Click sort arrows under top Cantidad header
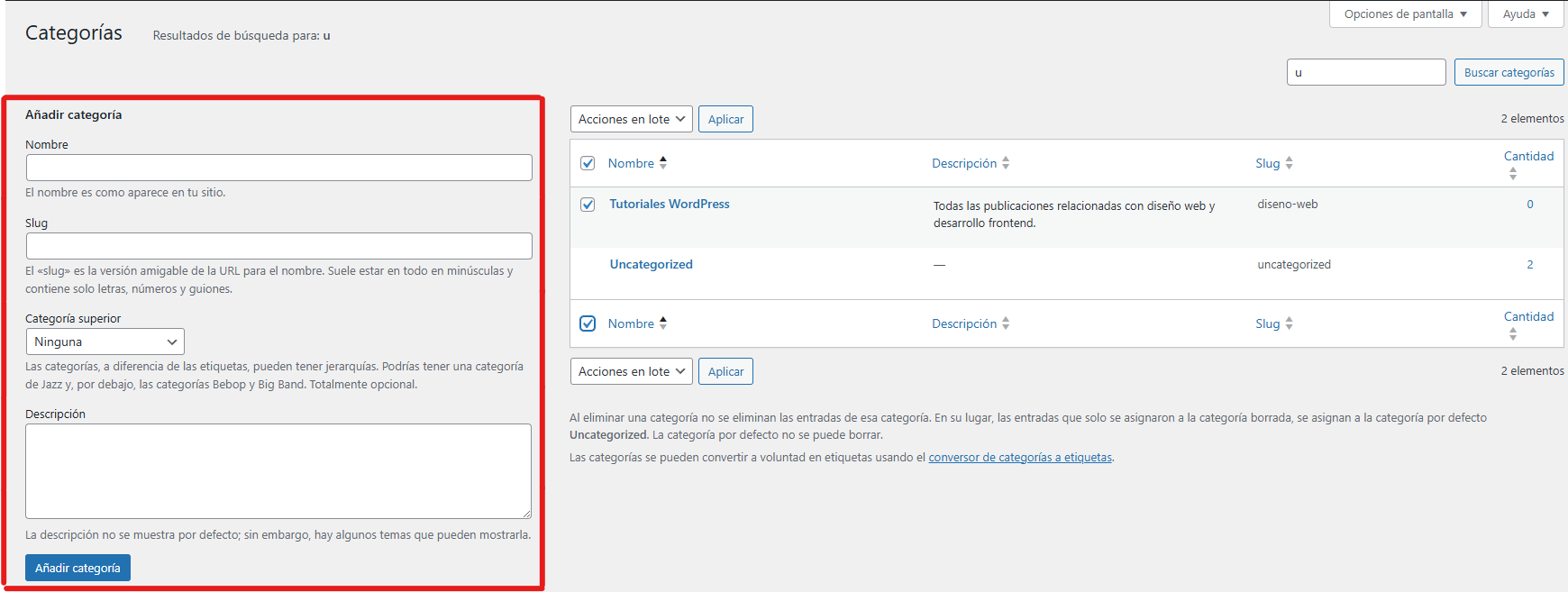 tap(1513, 174)
